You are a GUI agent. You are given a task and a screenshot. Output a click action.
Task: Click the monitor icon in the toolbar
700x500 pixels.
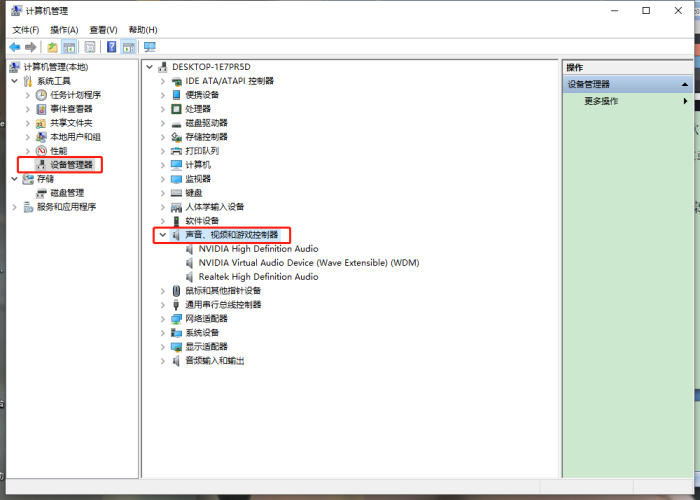(150, 47)
